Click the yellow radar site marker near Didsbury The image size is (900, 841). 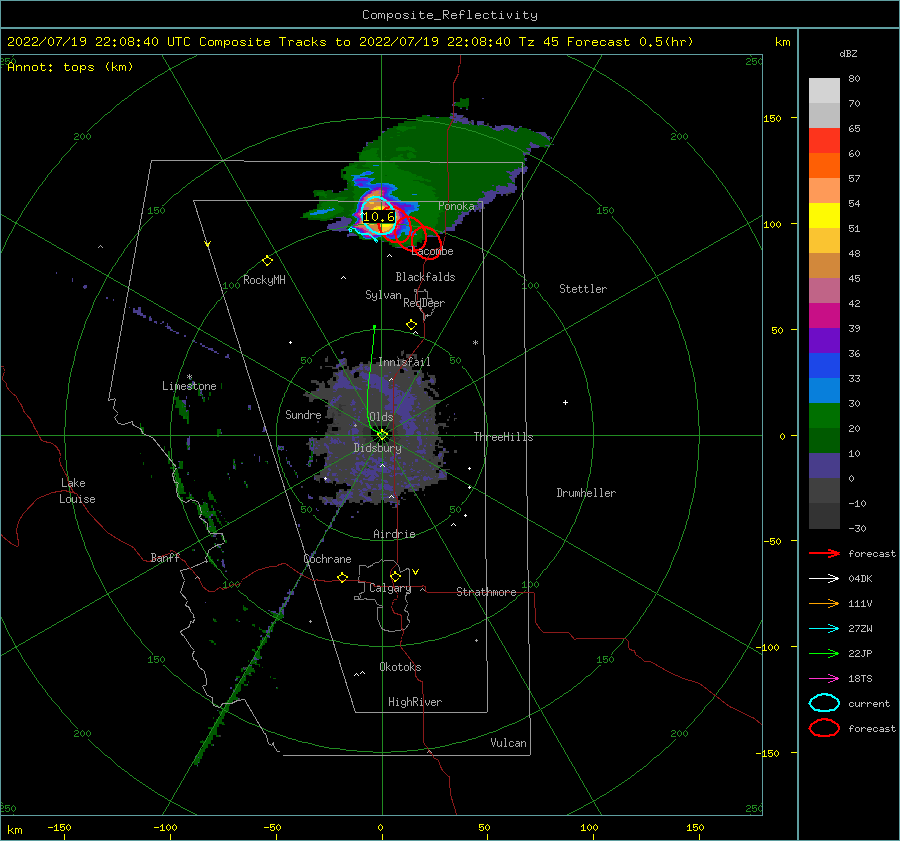(382, 435)
